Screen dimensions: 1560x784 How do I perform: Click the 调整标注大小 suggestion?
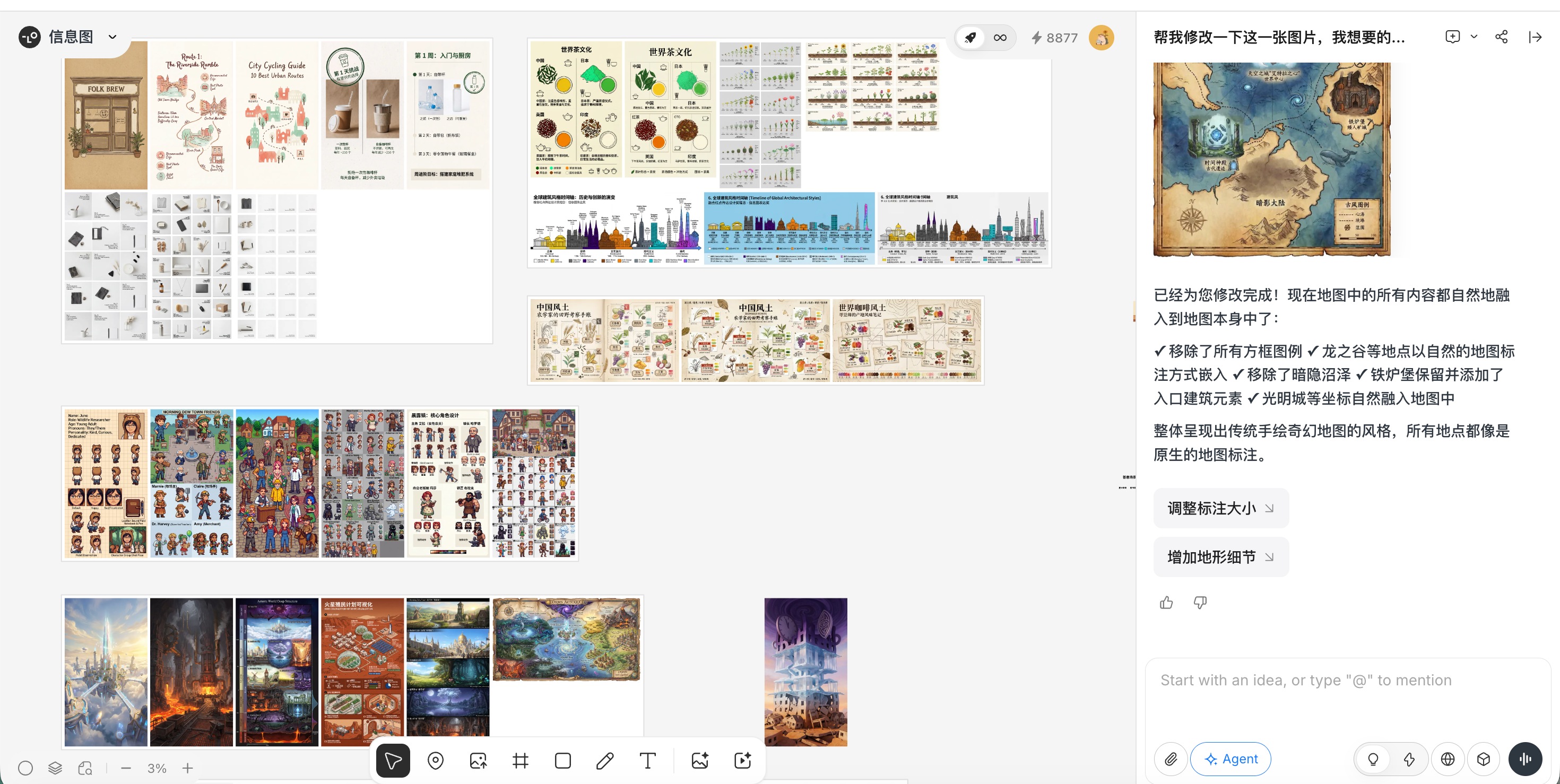click(1220, 508)
